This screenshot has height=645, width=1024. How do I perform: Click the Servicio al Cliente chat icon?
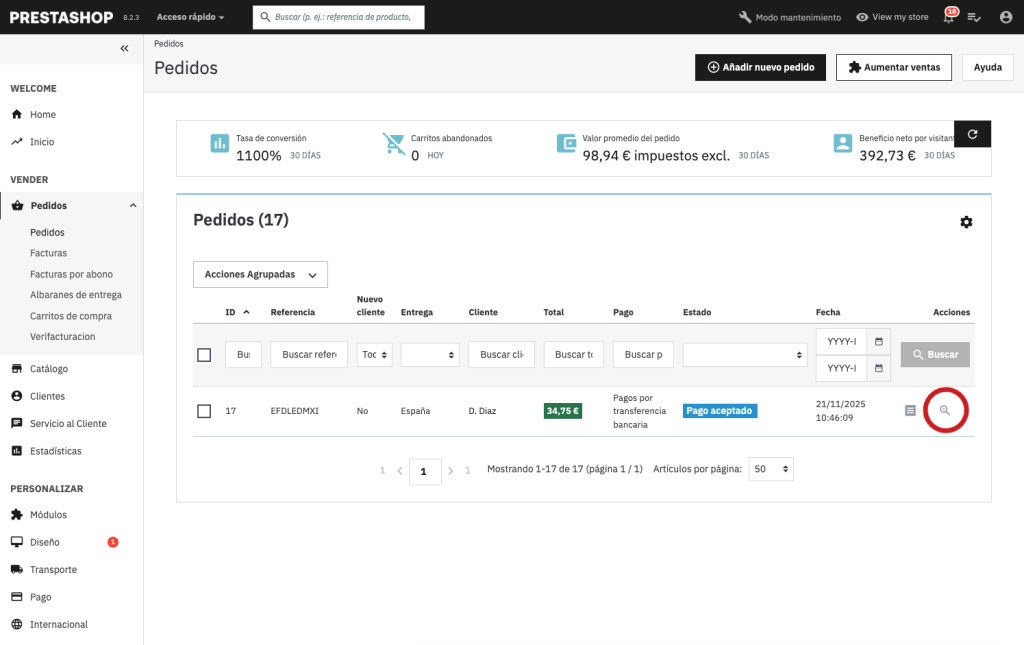[17, 424]
